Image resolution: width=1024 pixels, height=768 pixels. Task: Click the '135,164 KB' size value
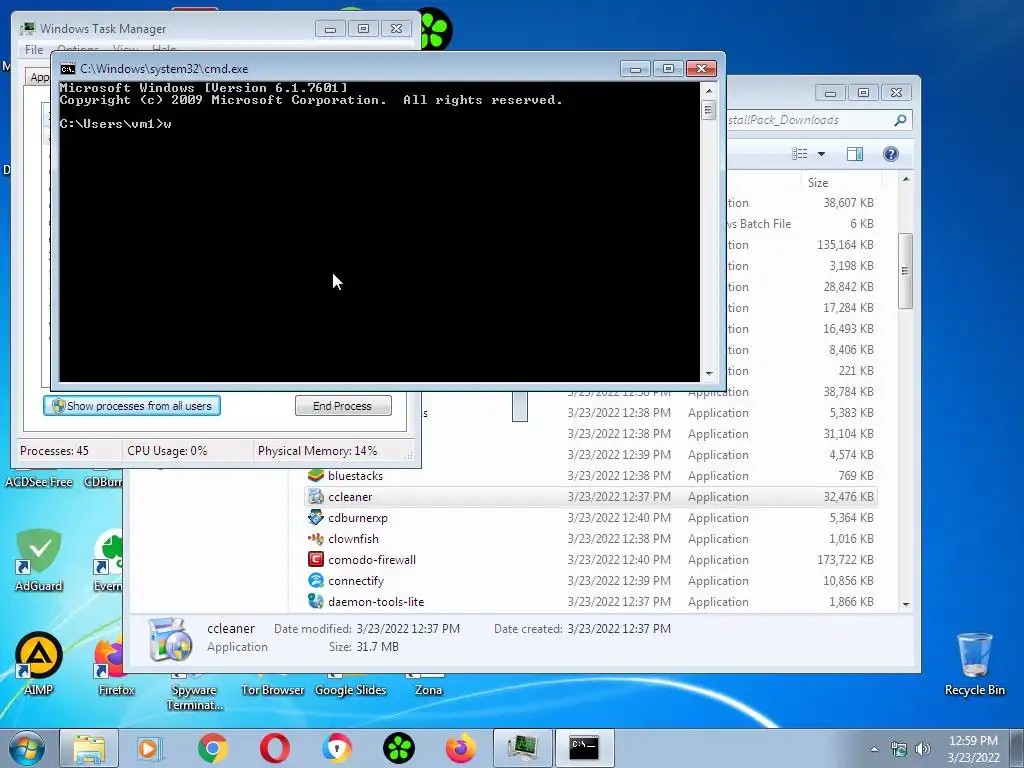845,245
